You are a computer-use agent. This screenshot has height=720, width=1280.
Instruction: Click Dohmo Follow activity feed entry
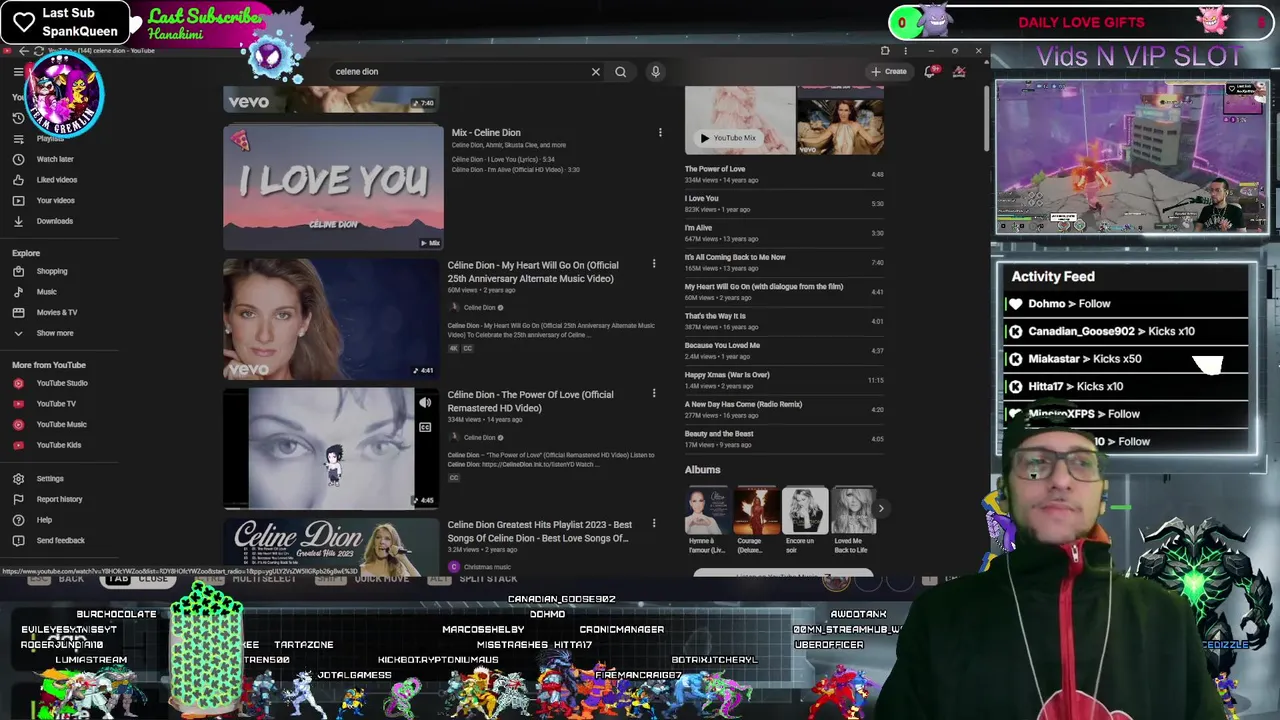pos(1126,304)
